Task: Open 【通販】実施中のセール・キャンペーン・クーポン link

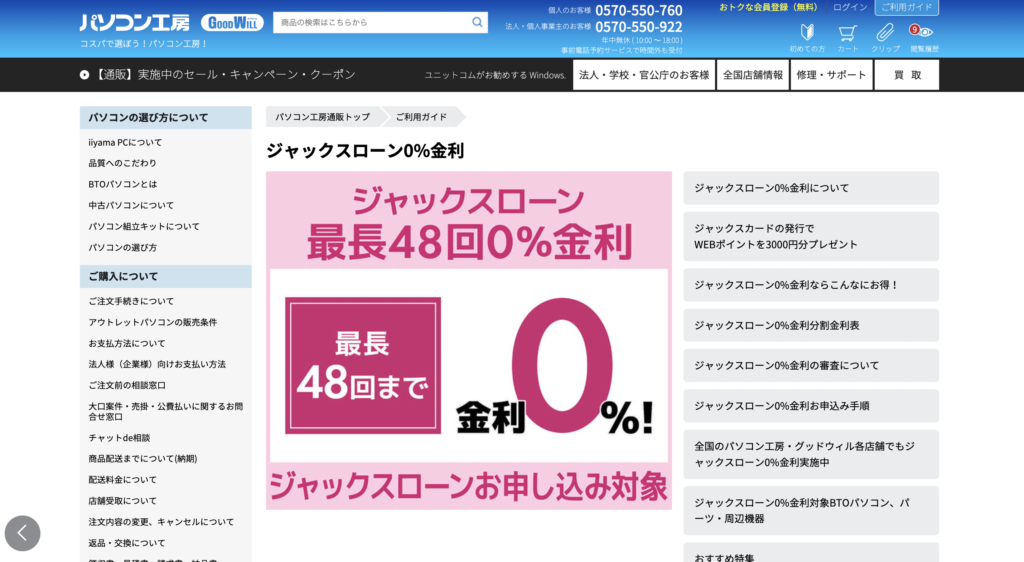Action: click(x=224, y=74)
